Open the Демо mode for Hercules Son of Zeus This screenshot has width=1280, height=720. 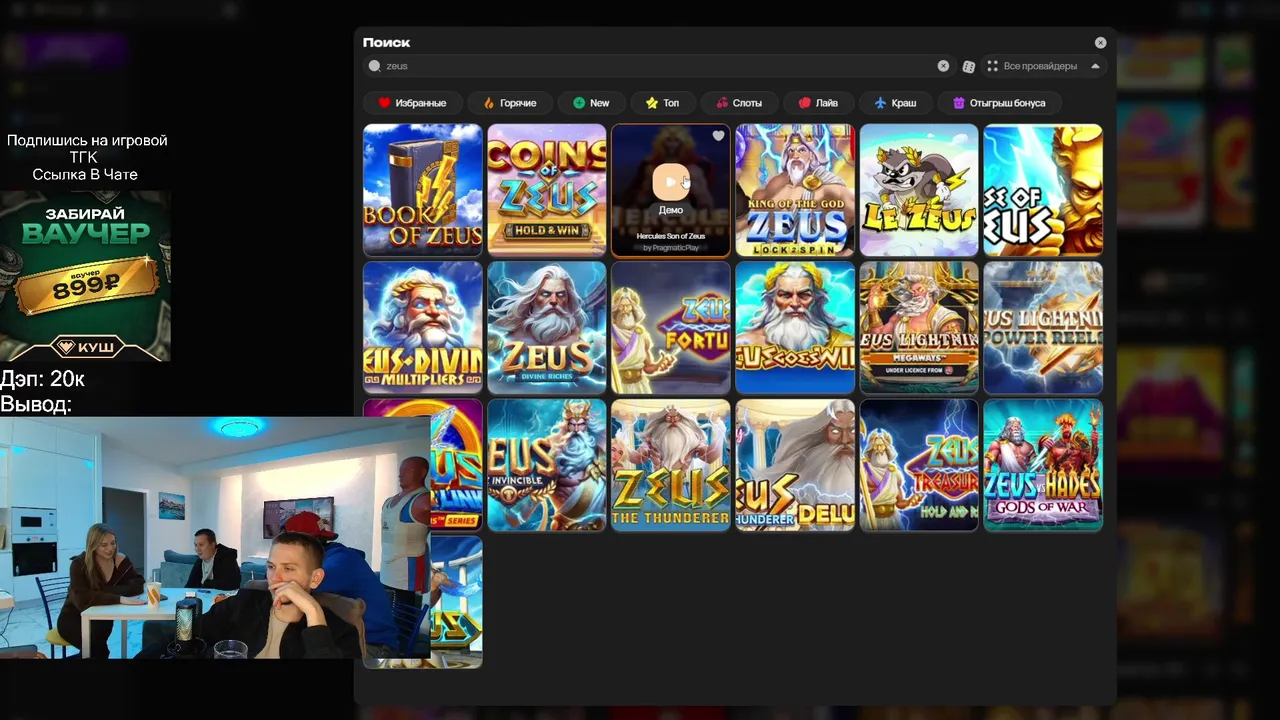click(671, 210)
